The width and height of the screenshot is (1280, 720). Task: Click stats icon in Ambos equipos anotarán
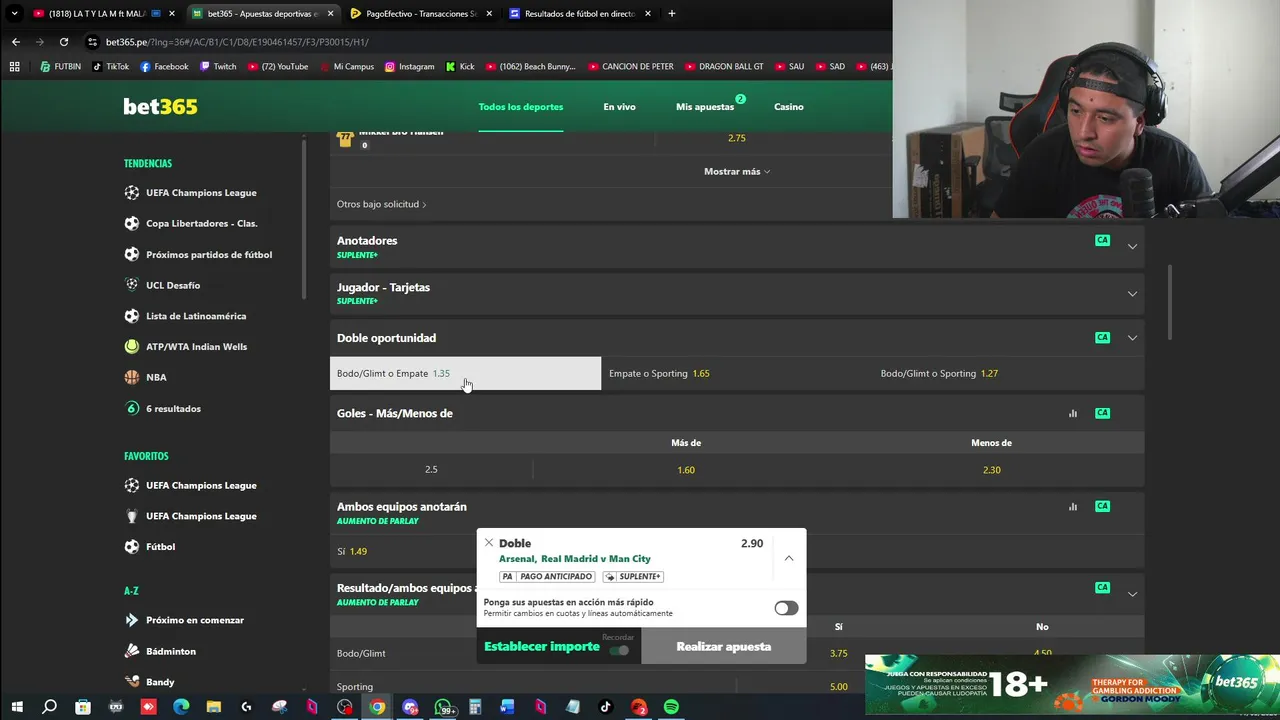pyautogui.click(x=1073, y=507)
